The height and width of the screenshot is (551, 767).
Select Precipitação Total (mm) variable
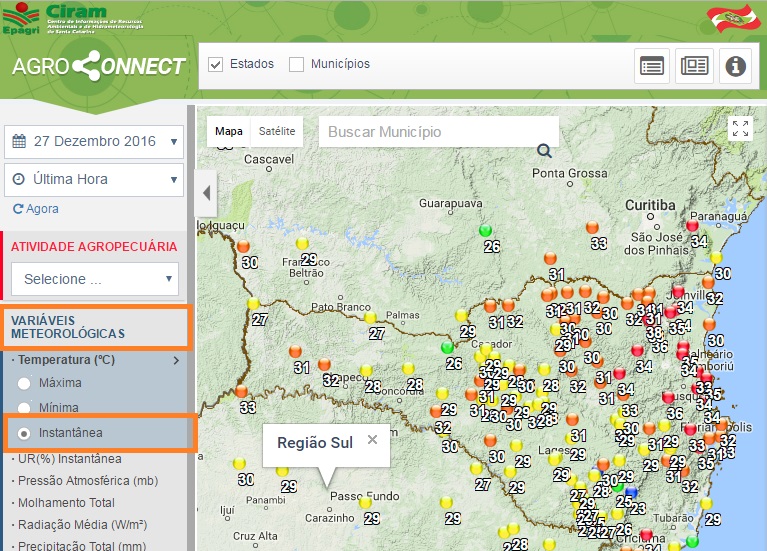pos(82,545)
